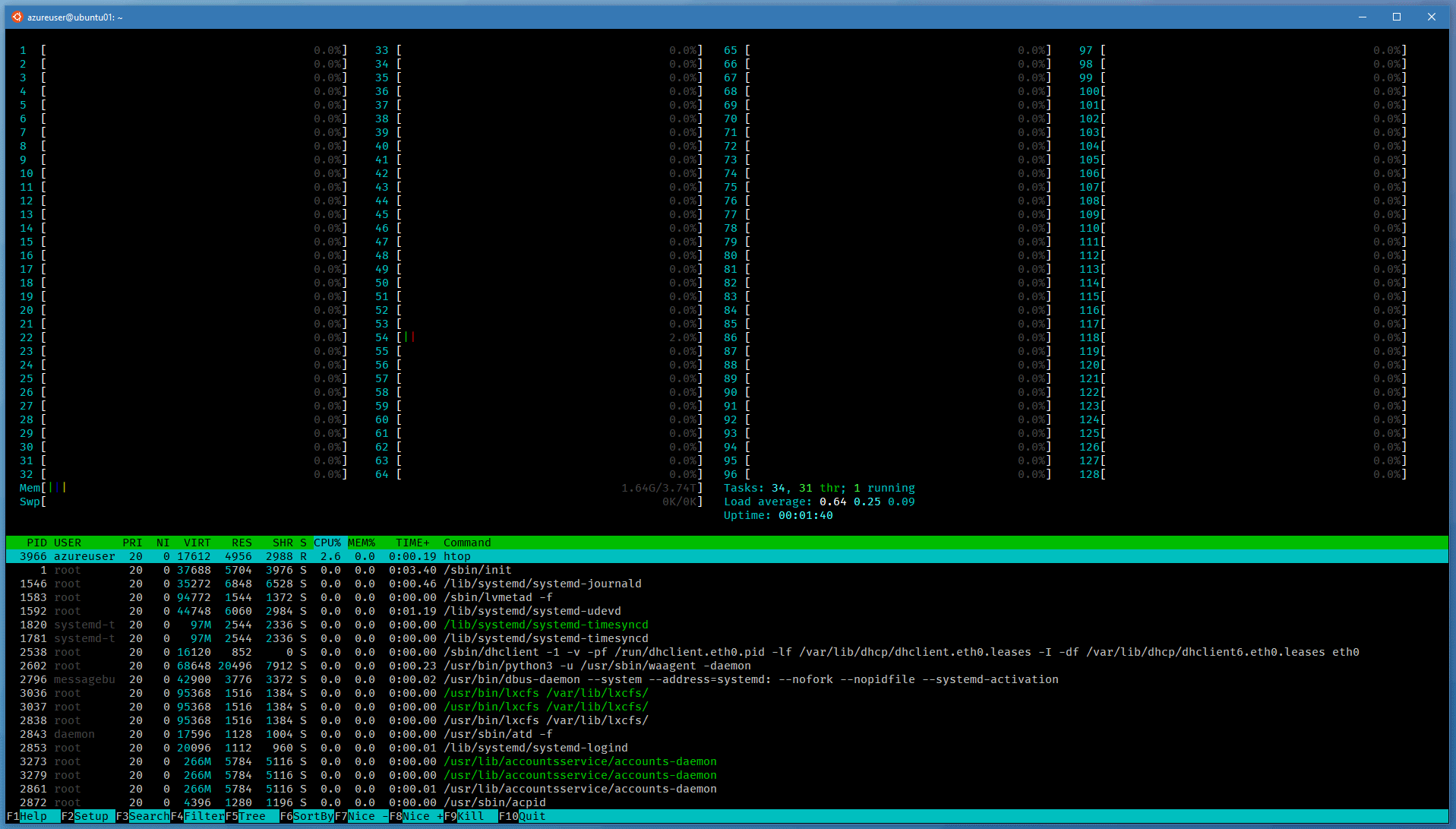Sort by MEM% column header

pos(362,543)
